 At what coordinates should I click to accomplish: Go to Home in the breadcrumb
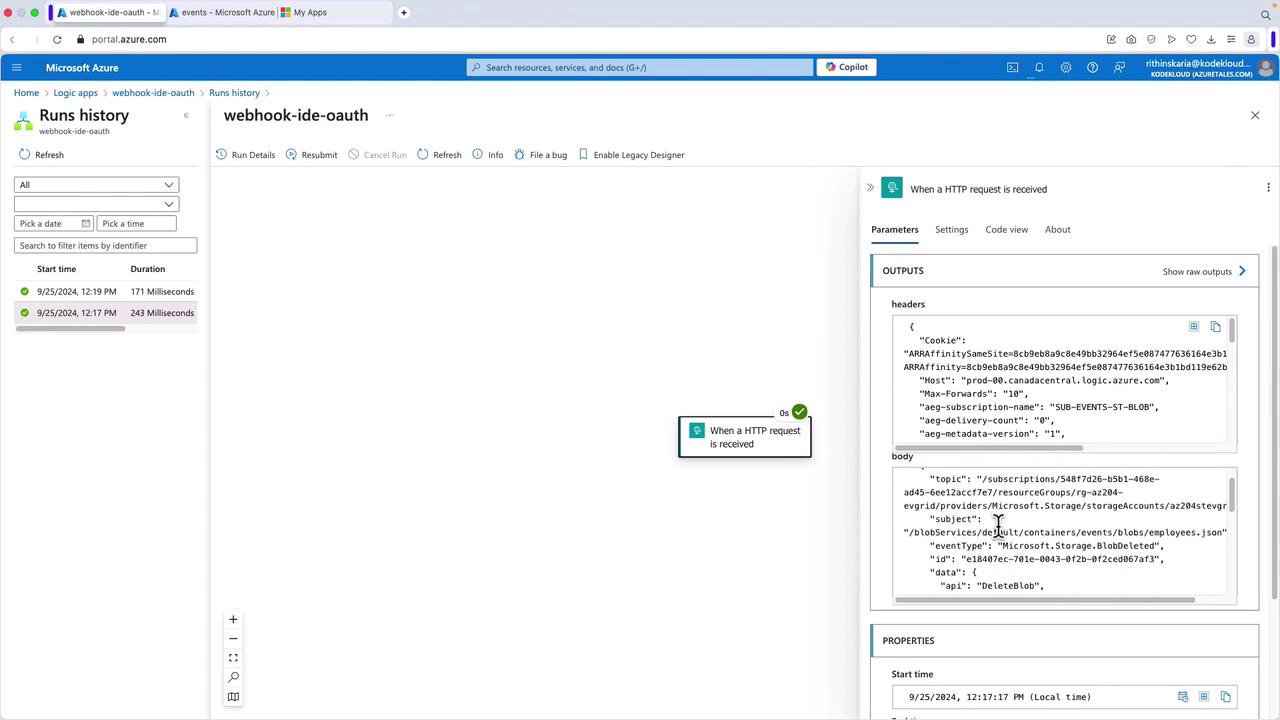[26, 93]
